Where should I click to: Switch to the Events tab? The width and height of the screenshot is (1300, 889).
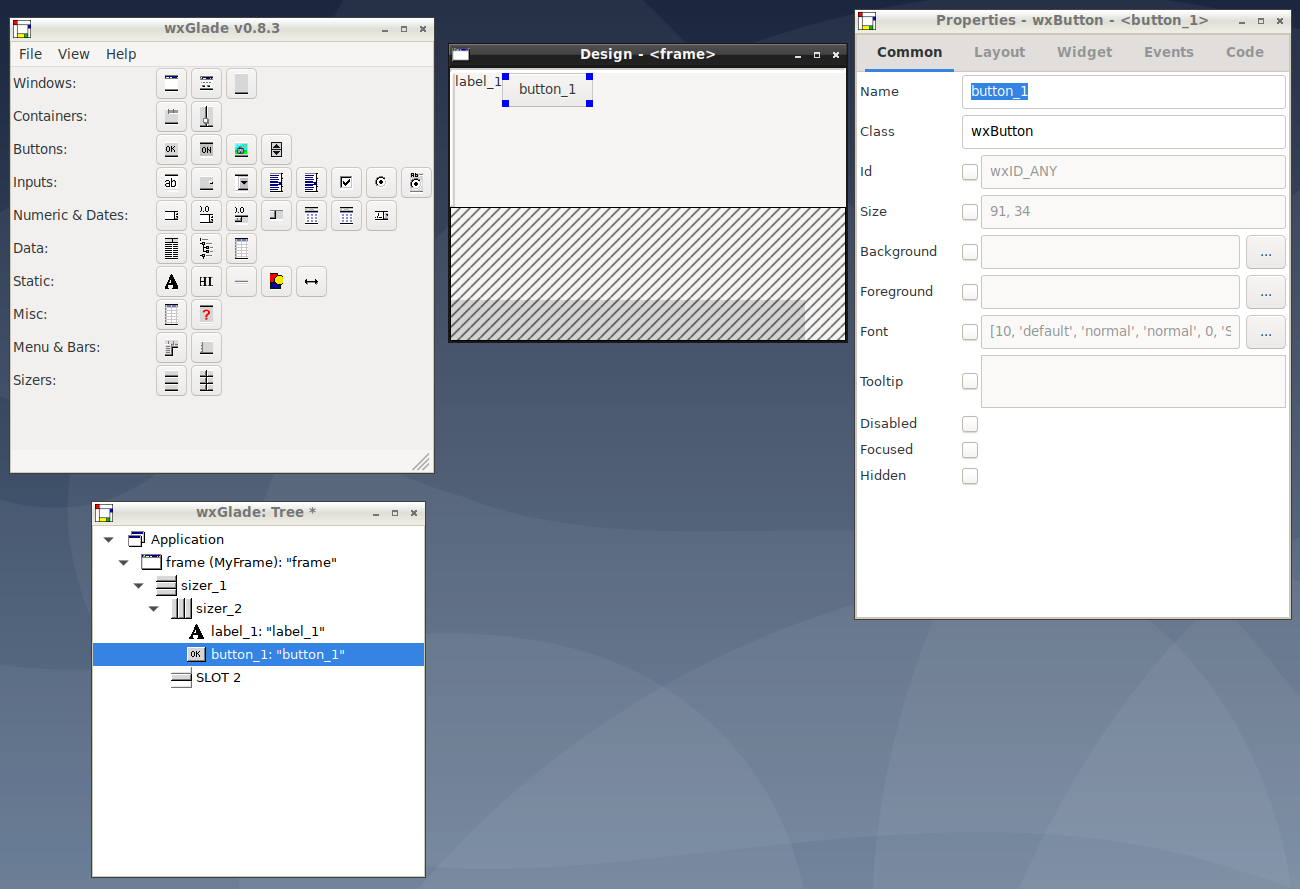(x=1169, y=52)
